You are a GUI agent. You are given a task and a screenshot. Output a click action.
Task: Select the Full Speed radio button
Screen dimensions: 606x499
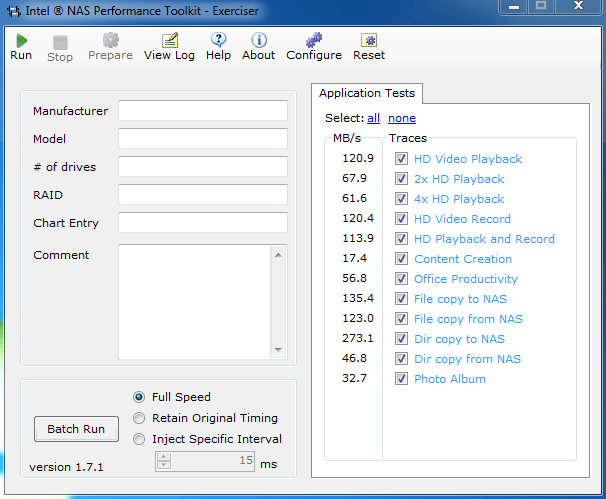point(140,397)
